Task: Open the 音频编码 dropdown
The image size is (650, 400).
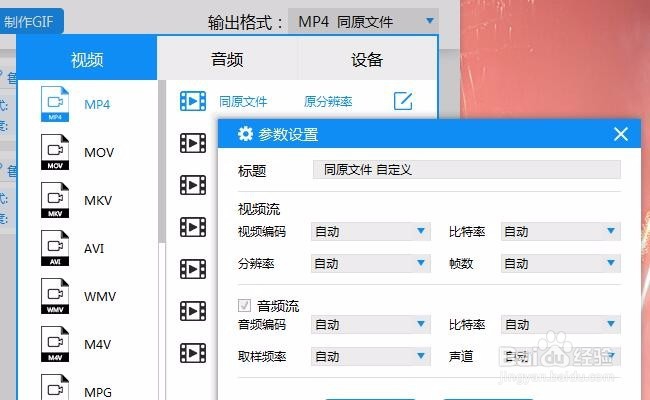Action: (371, 324)
